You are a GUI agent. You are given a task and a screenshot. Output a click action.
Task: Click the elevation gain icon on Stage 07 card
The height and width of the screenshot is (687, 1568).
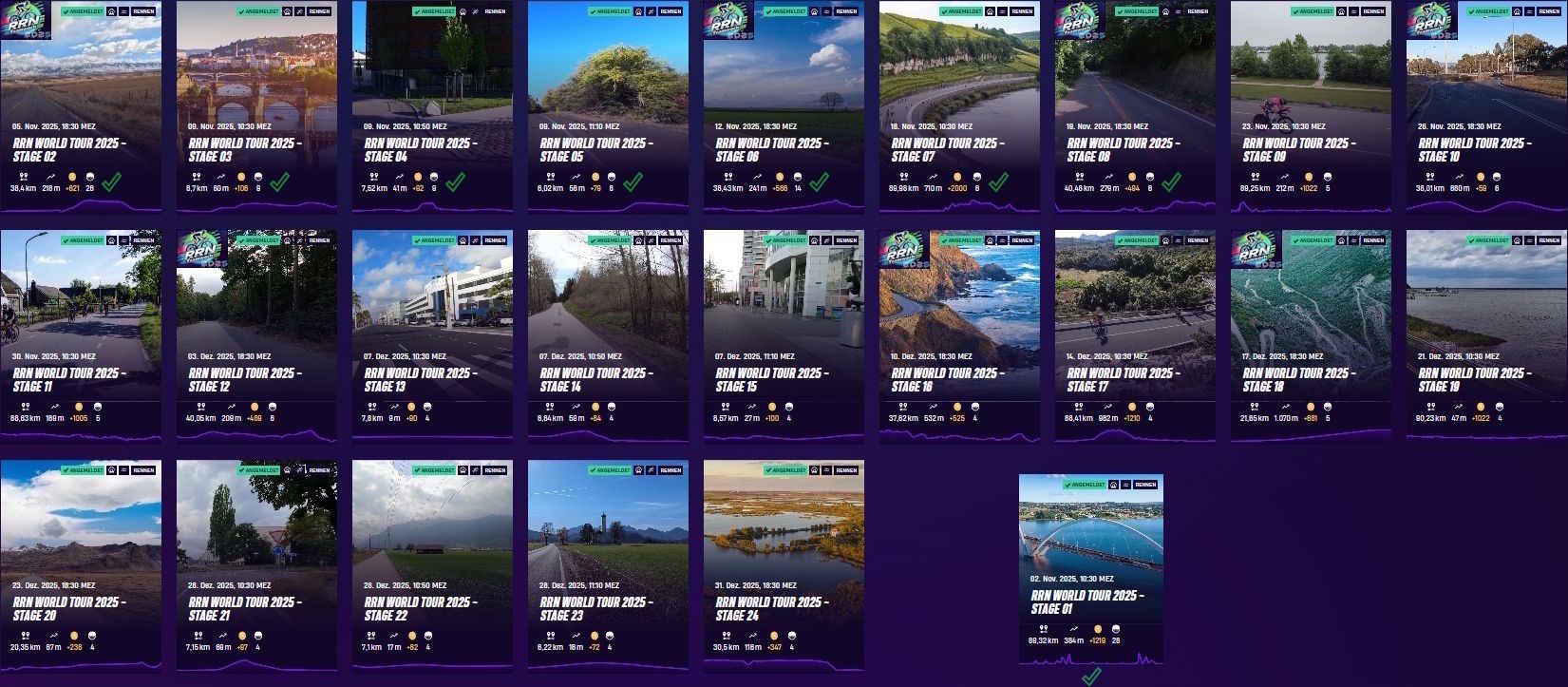(935, 177)
